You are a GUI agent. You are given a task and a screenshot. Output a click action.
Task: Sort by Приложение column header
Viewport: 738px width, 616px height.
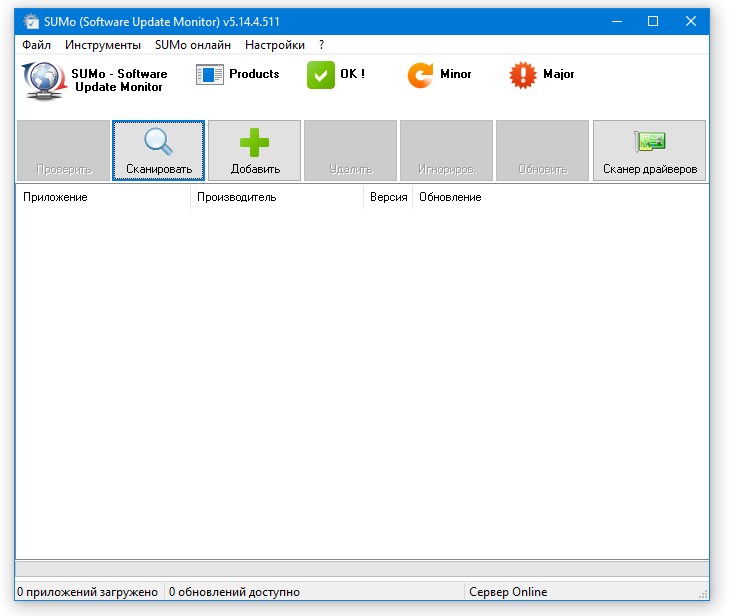point(103,197)
